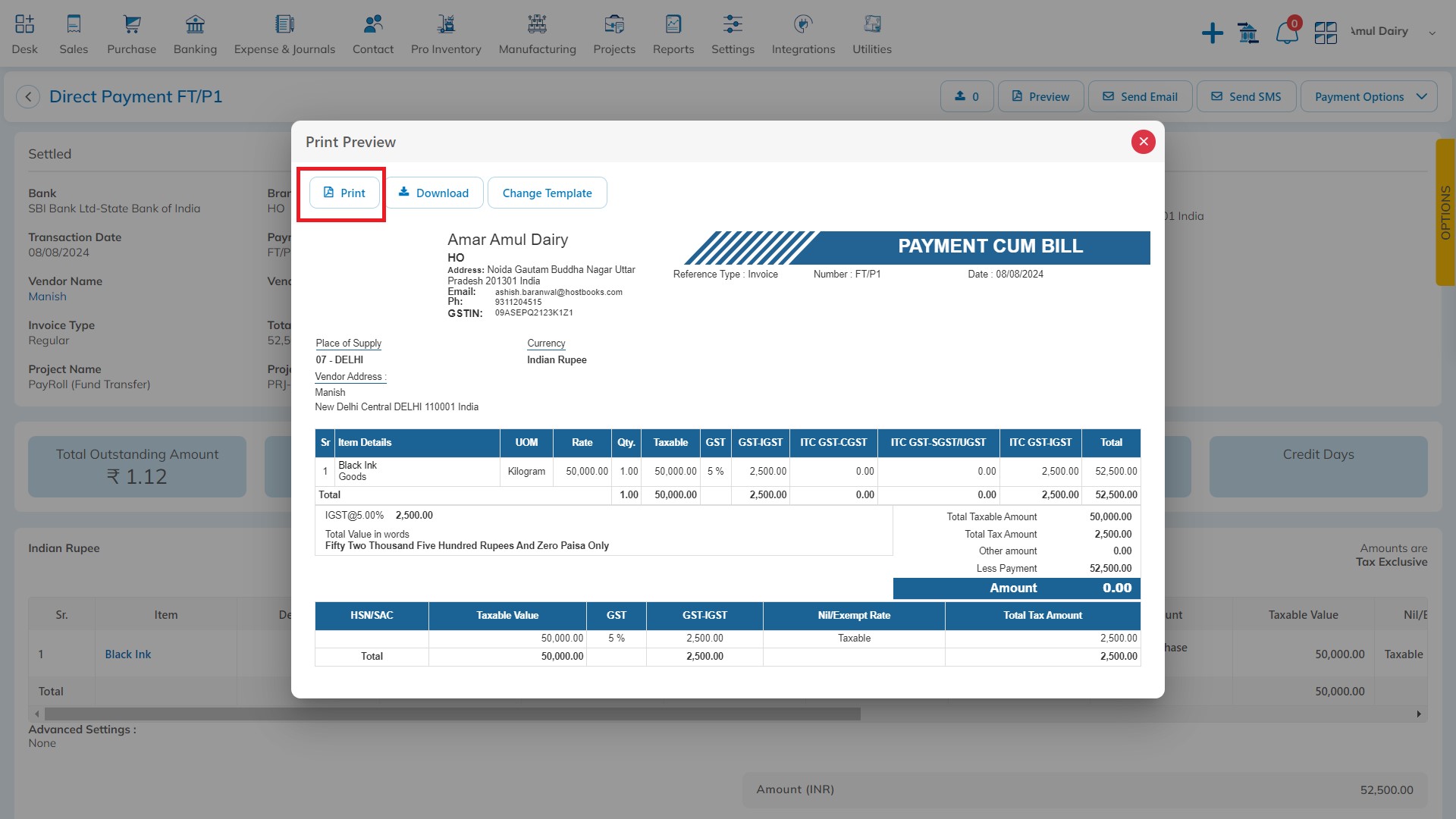
Task: Click the PAYMENT CUM BILL heading
Action: click(x=990, y=246)
